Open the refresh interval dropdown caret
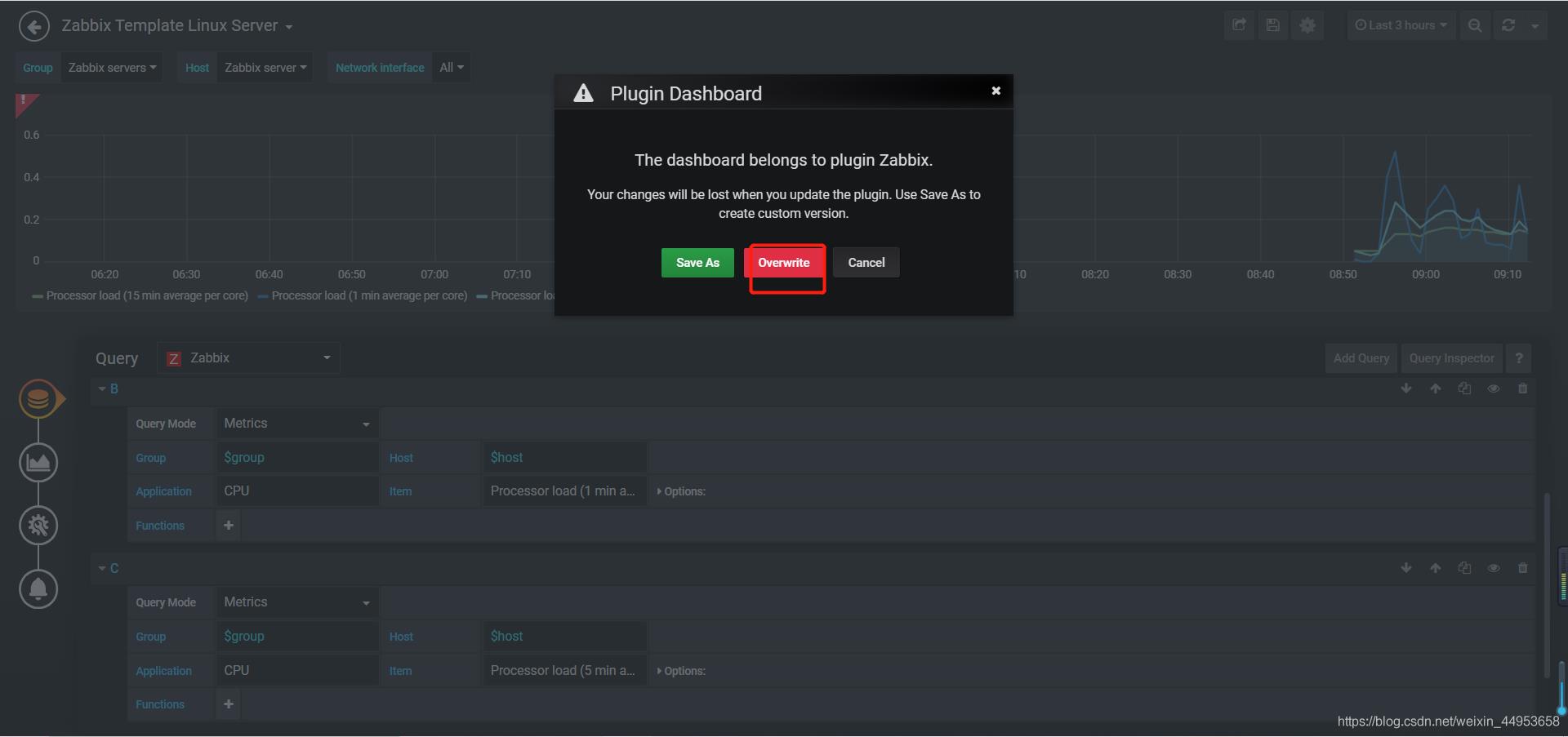Image resolution: width=1568 pixels, height=737 pixels. (1535, 26)
